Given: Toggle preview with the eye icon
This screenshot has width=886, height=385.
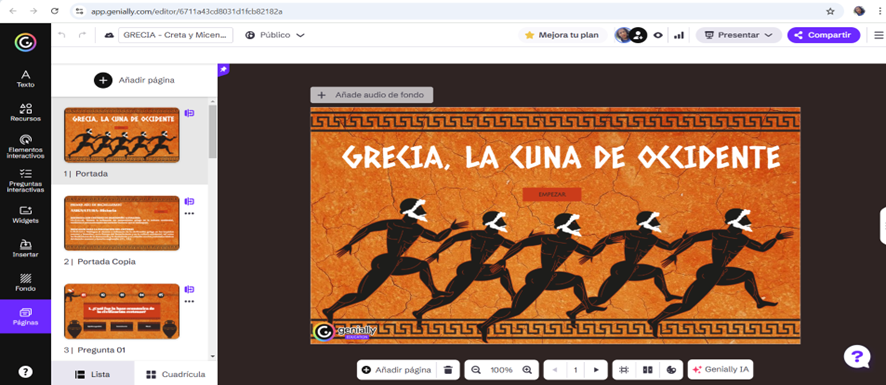Looking at the screenshot, I should click(658, 35).
